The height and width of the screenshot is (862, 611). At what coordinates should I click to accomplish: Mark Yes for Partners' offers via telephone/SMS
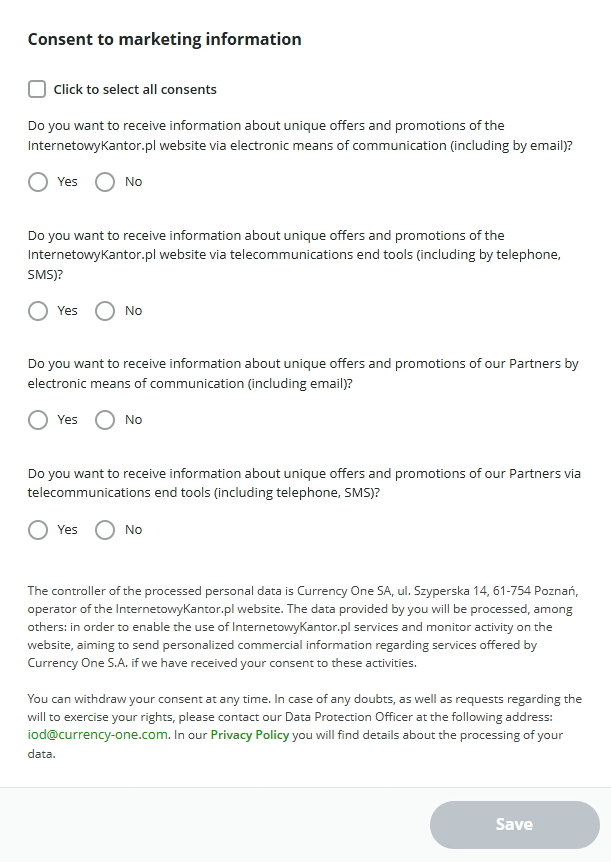(x=38, y=530)
